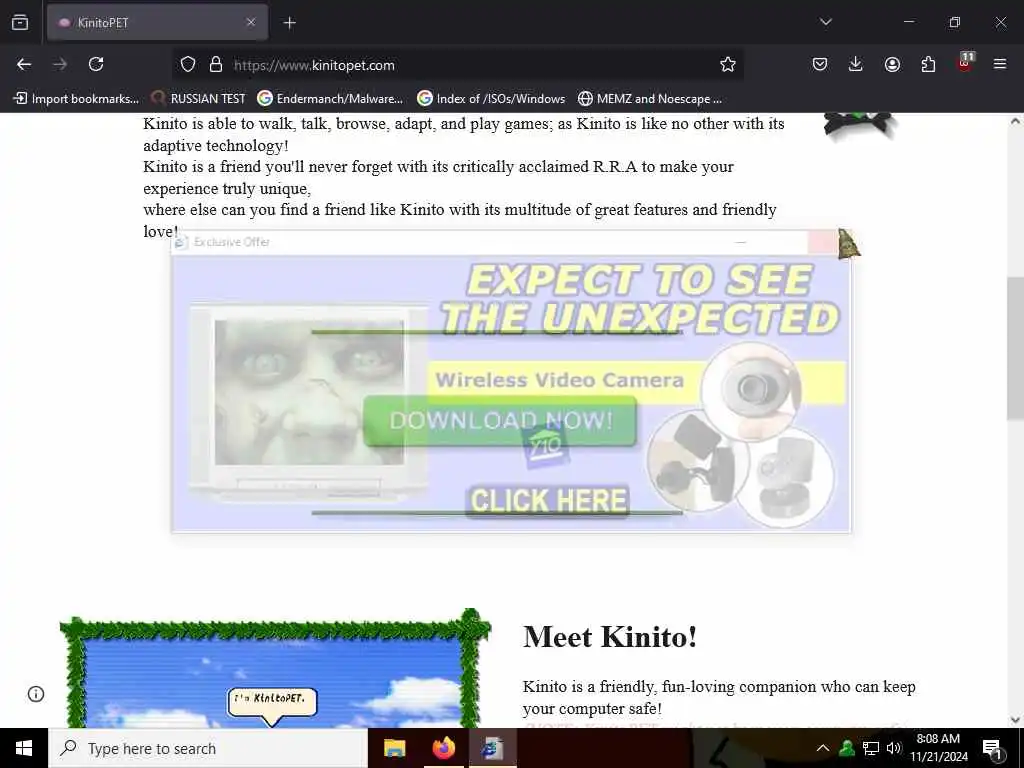Click the Exclusive Offer app taskbar icon

tap(492, 748)
